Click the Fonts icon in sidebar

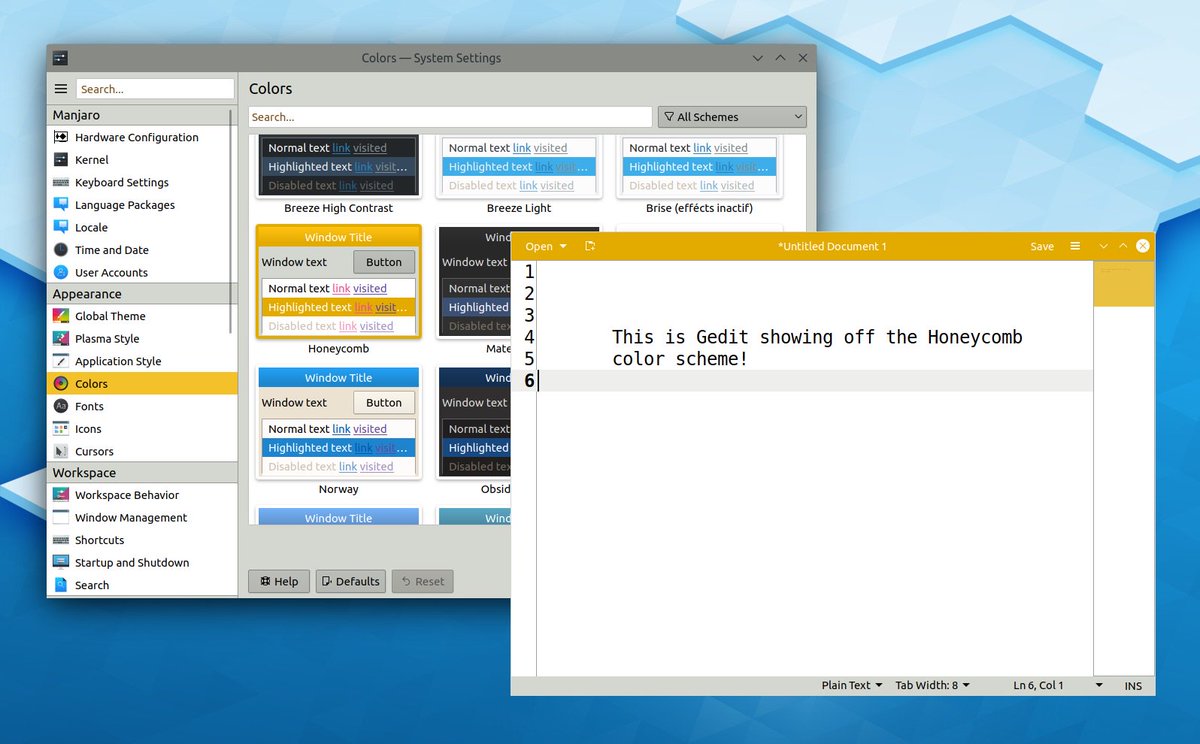pyautogui.click(x=61, y=406)
